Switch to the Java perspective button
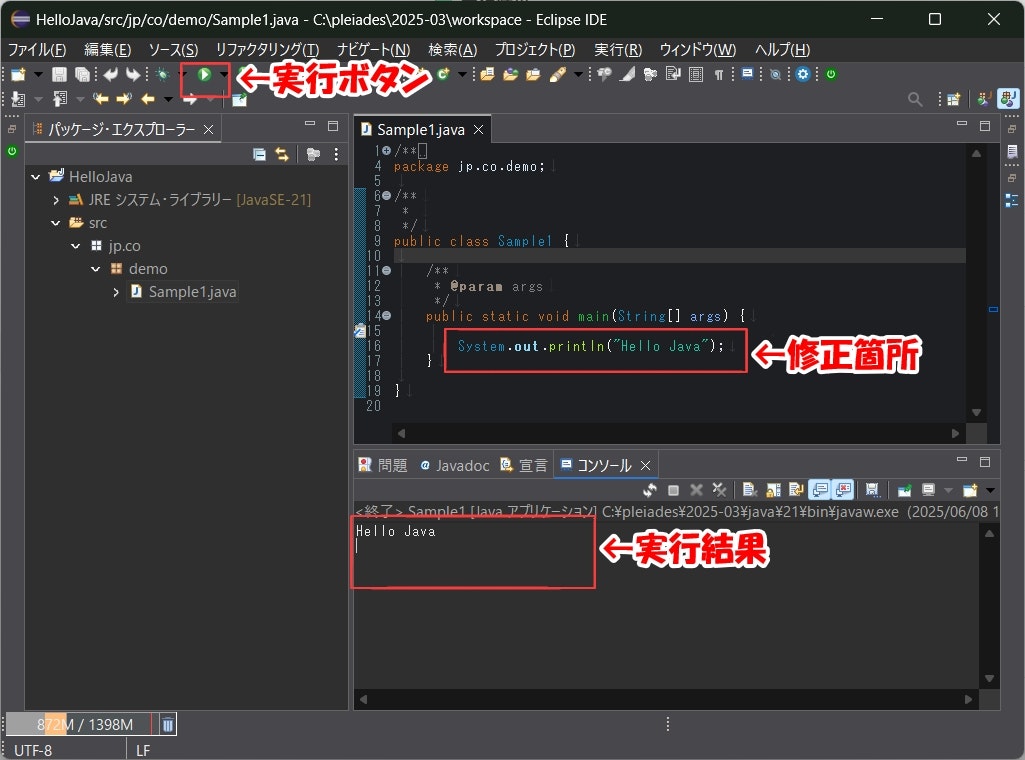1025x760 pixels. pos(1007,99)
